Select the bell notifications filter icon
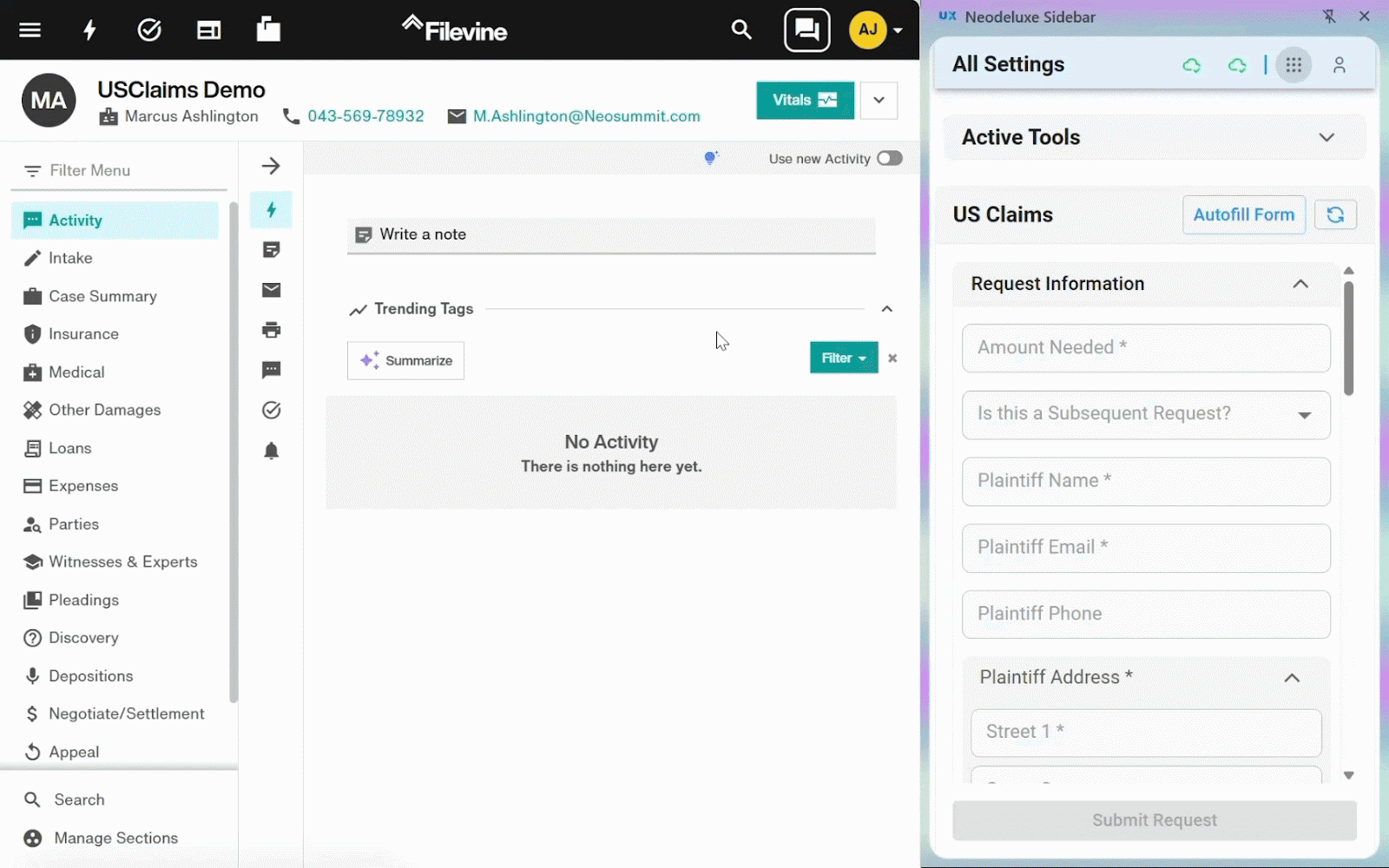This screenshot has width=1389, height=868. [x=271, y=450]
